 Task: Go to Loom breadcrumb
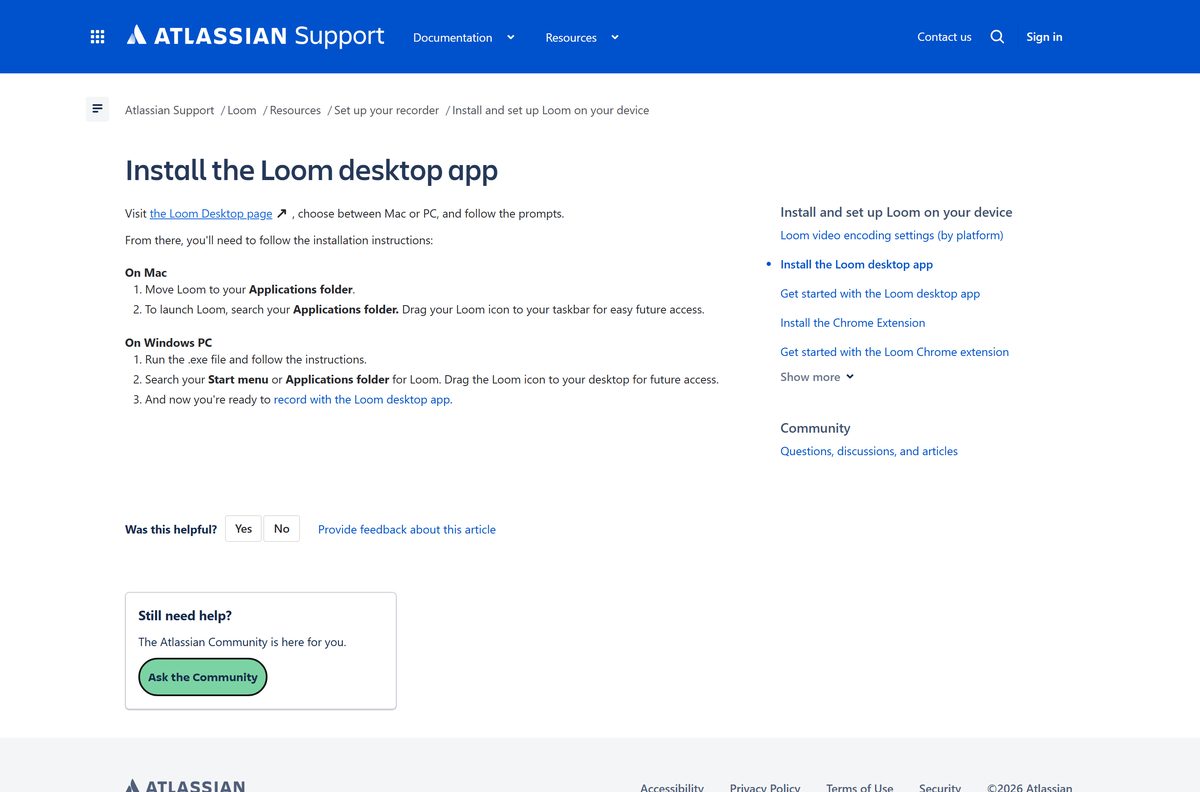coord(242,110)
